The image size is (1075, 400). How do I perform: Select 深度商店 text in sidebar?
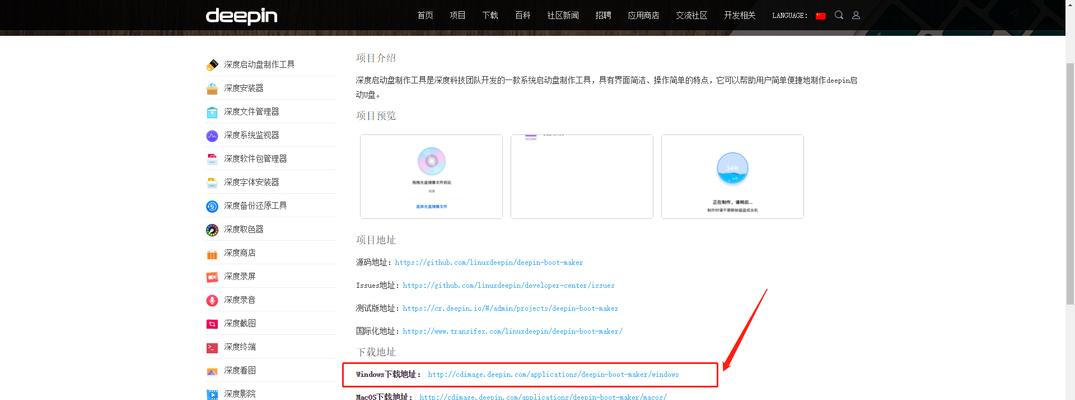pos(239,253)
